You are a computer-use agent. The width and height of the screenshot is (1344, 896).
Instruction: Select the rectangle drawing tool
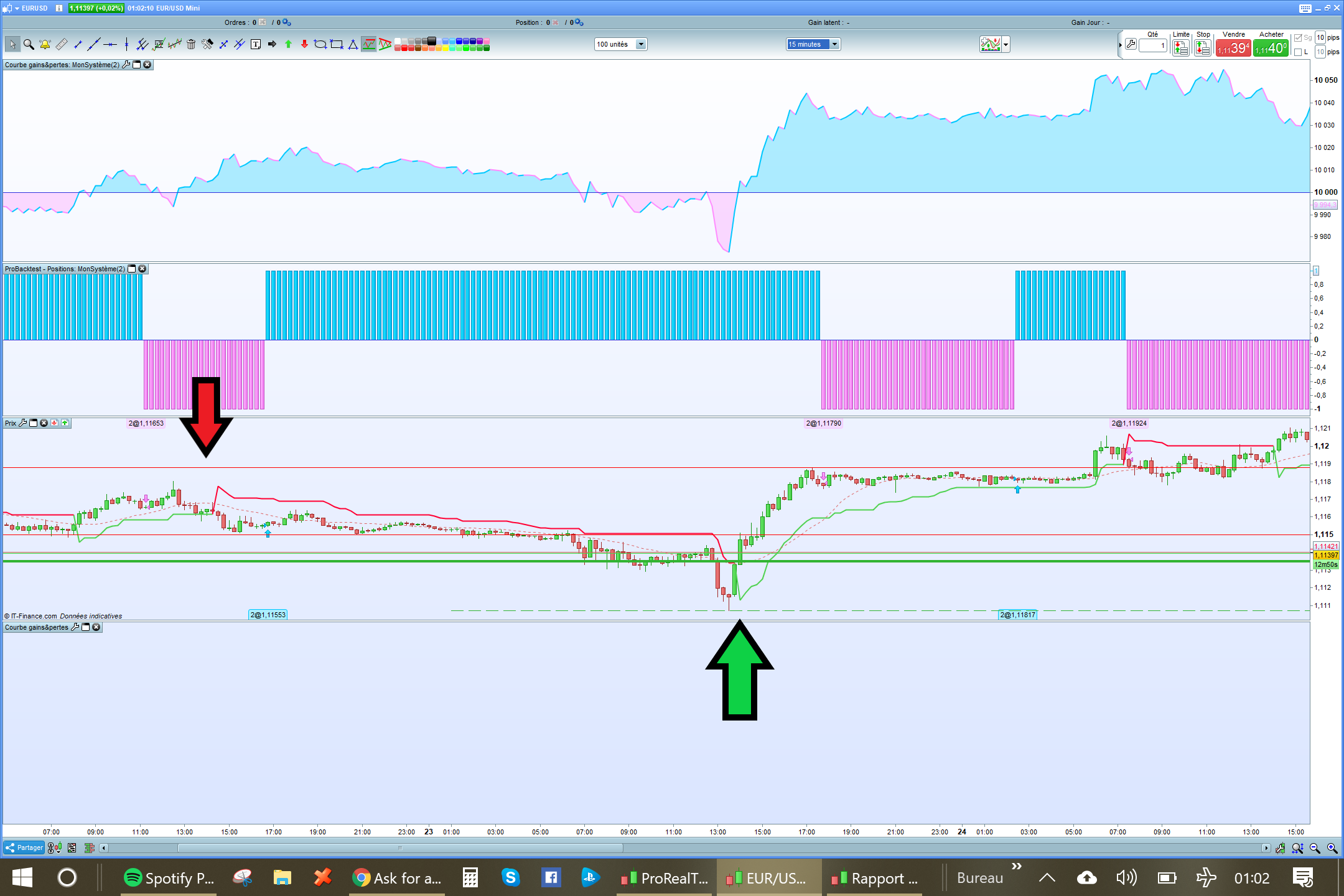337,44
